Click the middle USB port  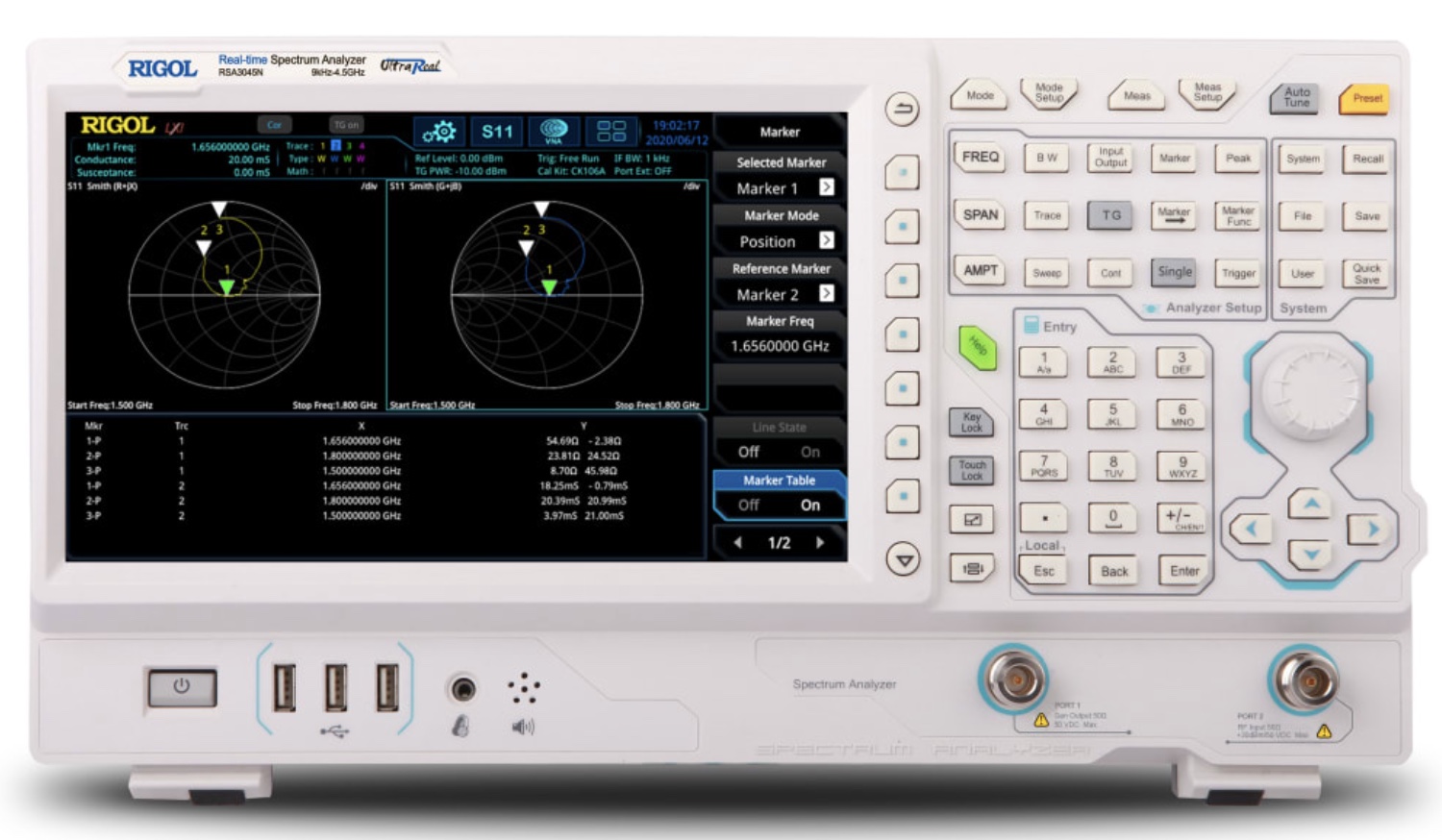click(x=336, y=687)
